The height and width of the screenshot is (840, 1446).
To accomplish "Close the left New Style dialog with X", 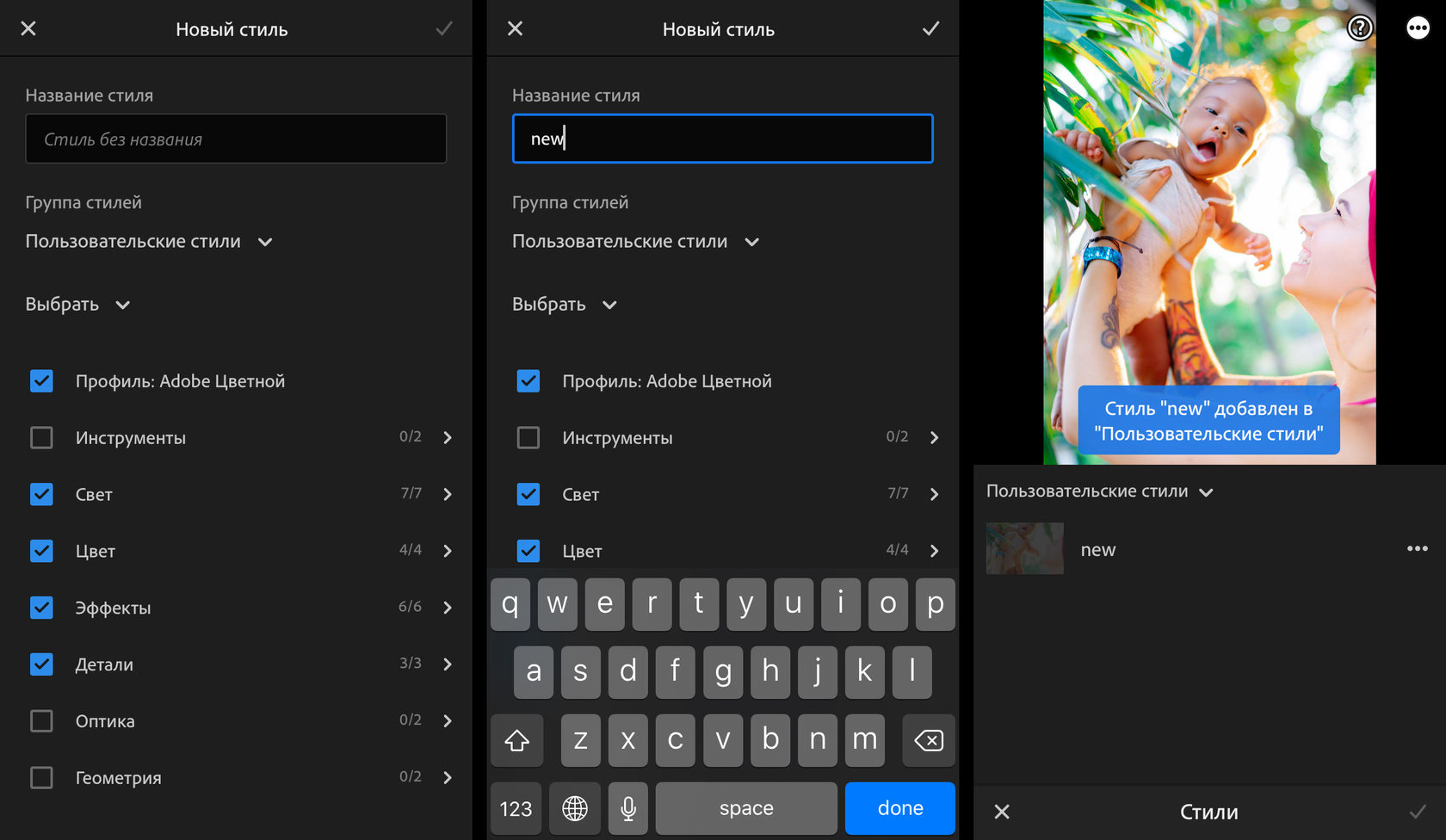I will pos(28,28).
